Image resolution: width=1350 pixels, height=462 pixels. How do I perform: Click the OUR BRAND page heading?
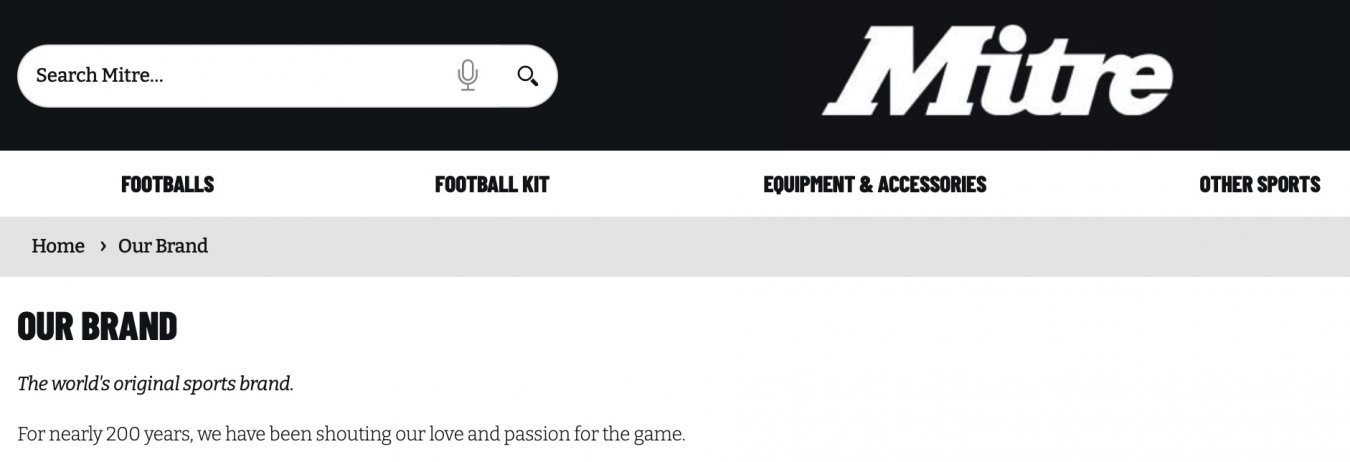(x=97, y=326)
